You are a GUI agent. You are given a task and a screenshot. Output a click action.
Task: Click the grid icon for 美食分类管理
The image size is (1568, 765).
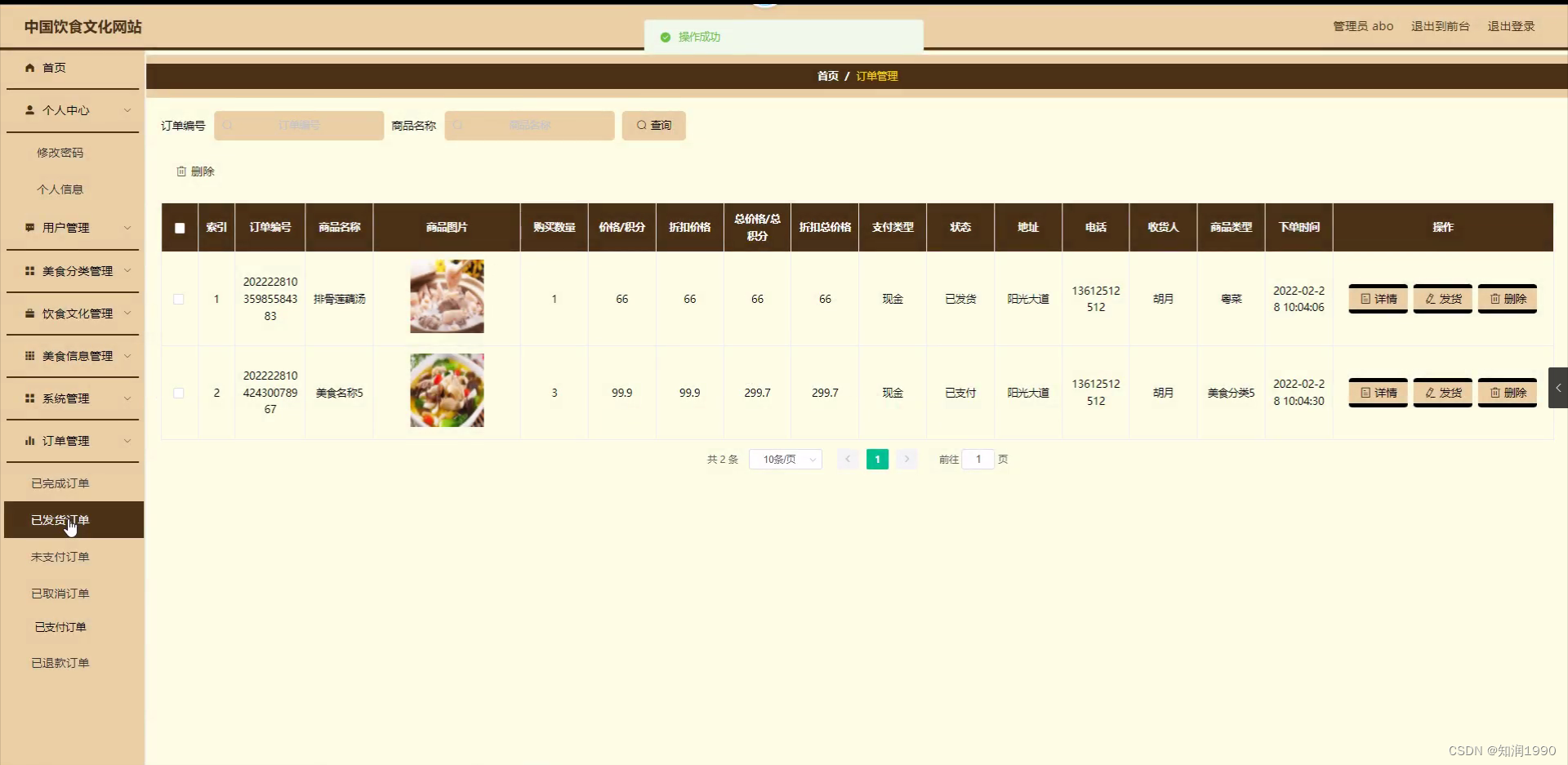point(29,270)
